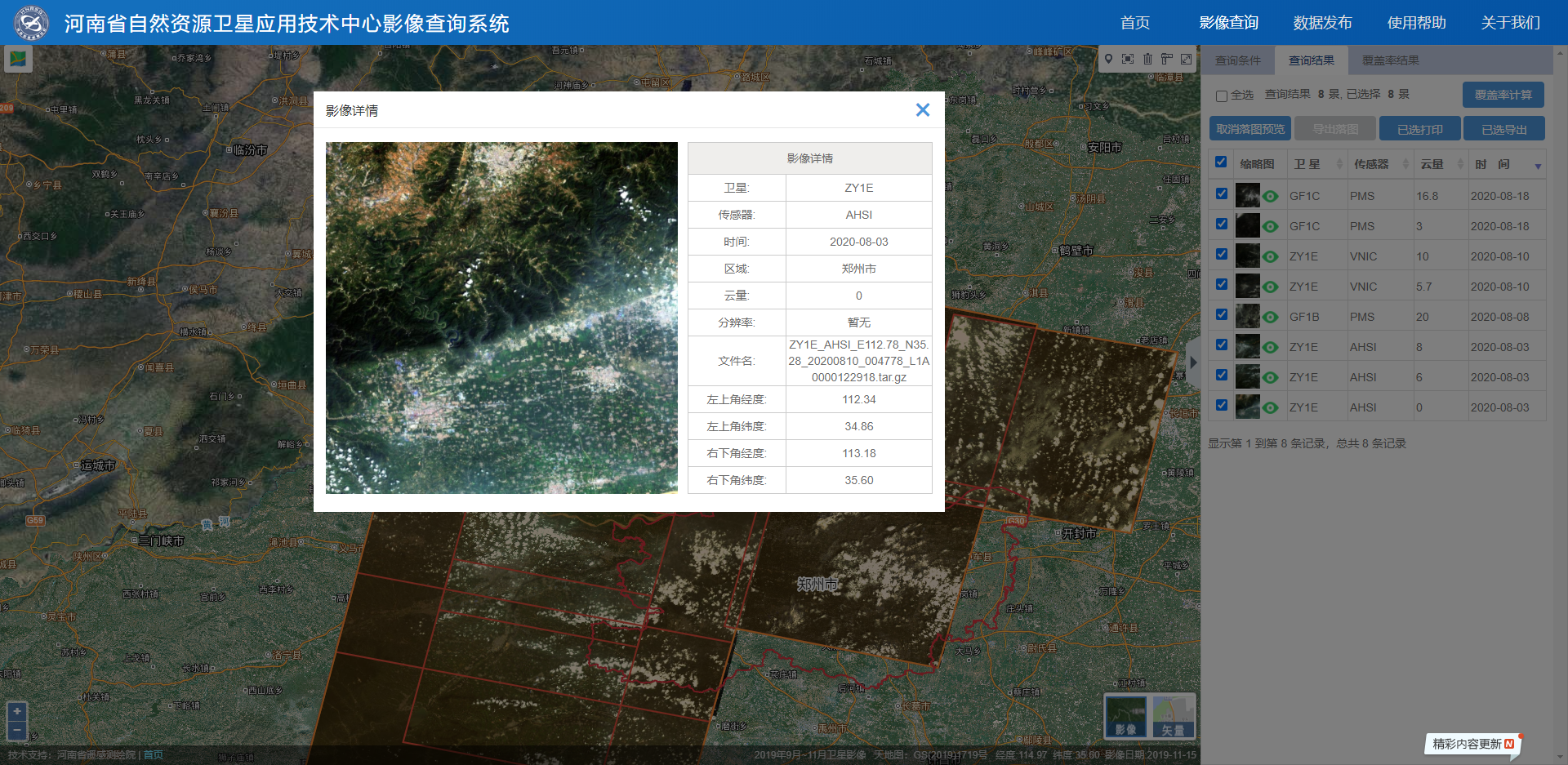Sort results by 传感器 column arrows

[1405, 164]
